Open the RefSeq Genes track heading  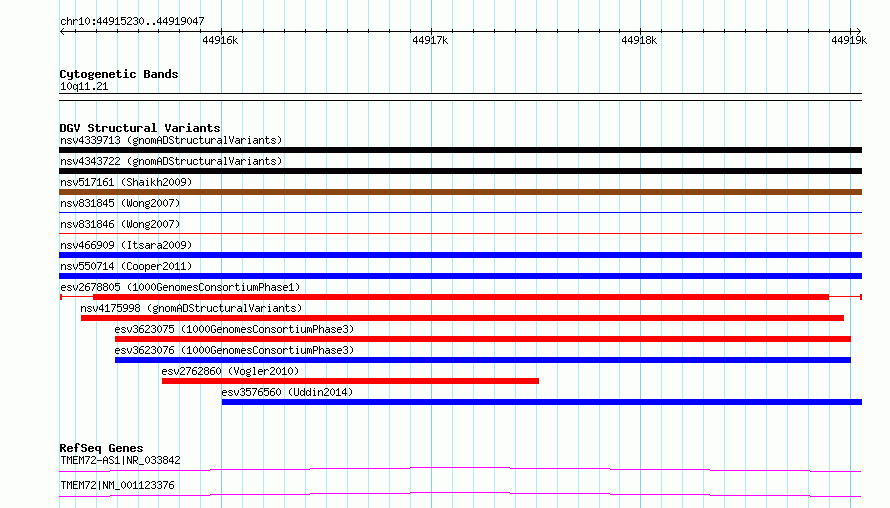pyautogui.click(x=101, y=448)
